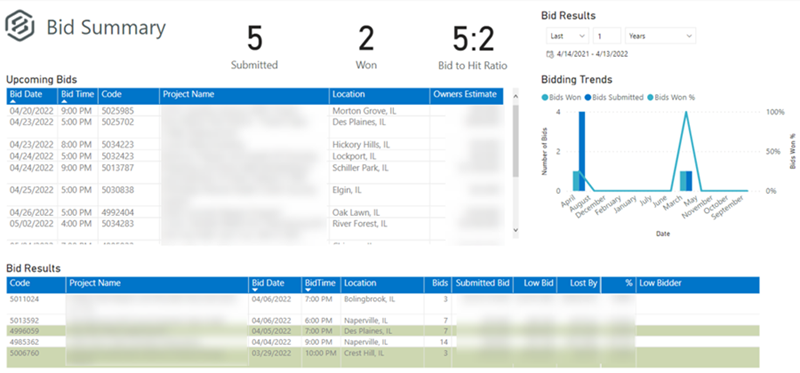Select upcoming bid code 5025985
Screen dimensions: 800x373
[117, 111]
